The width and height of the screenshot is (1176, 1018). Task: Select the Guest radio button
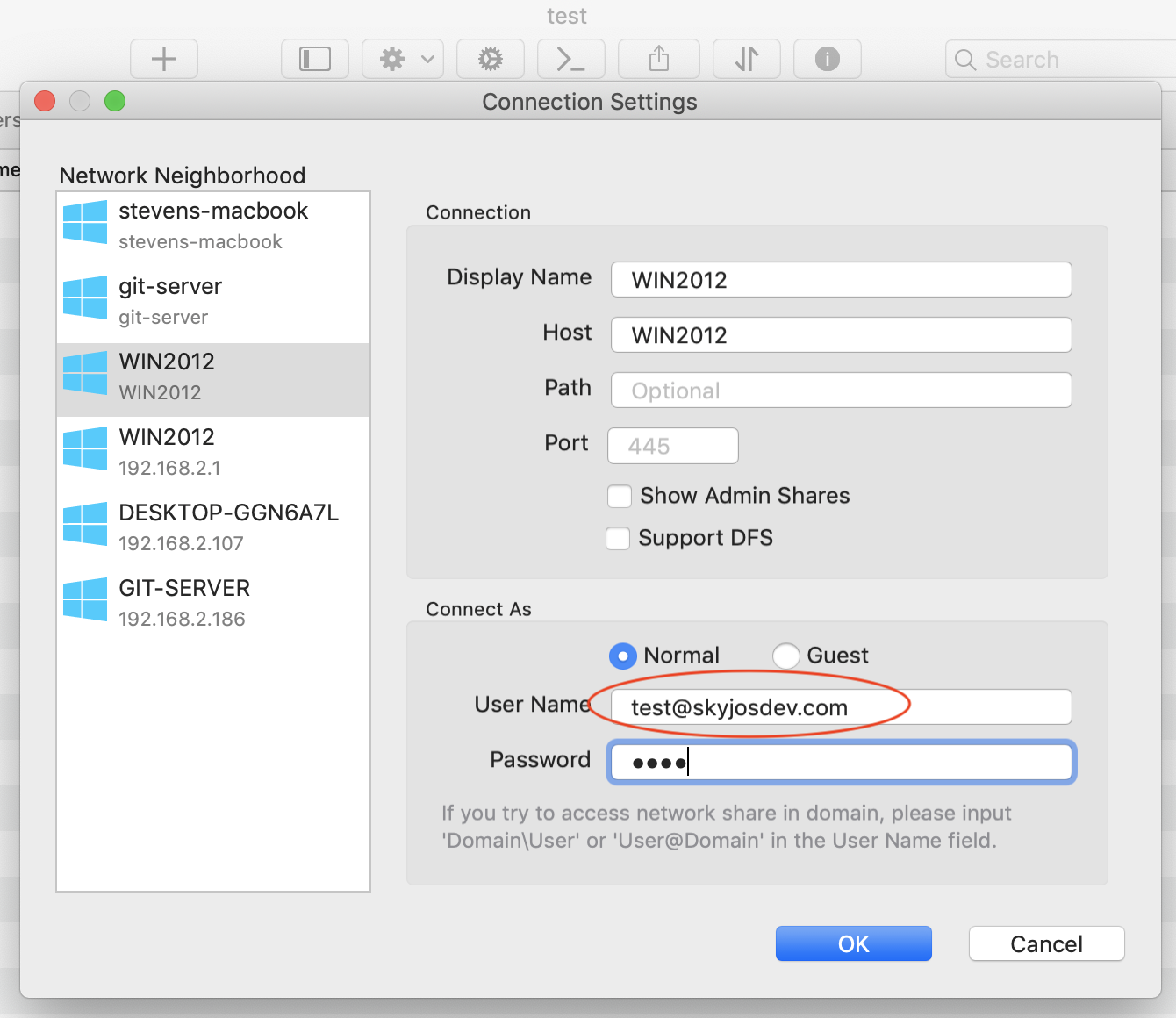[785, 656]
